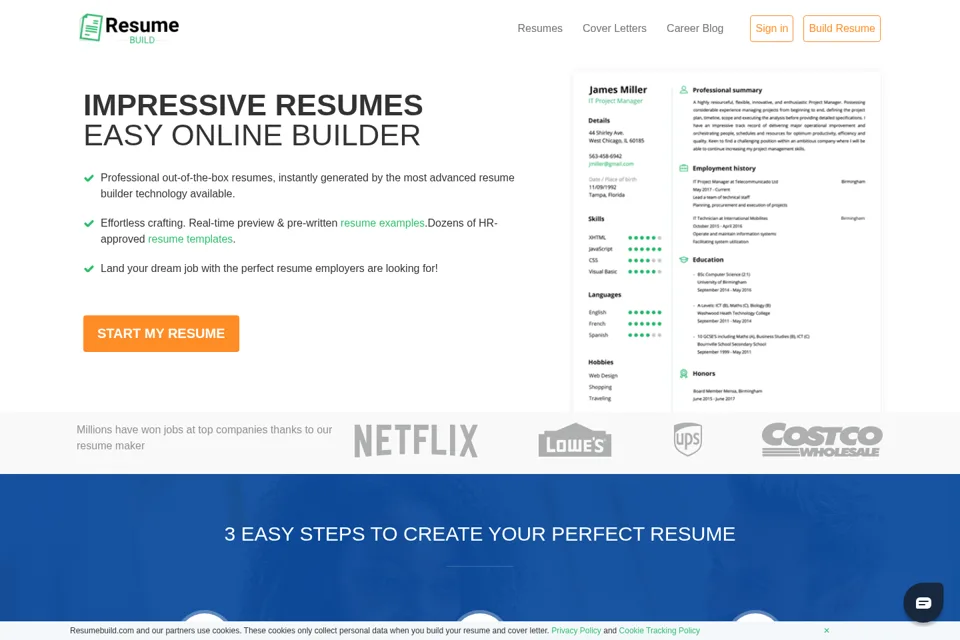The height and width of the screenshot is (640, 960).
Task: Dismiss the cookie notice banner
Action: [827, 630]
